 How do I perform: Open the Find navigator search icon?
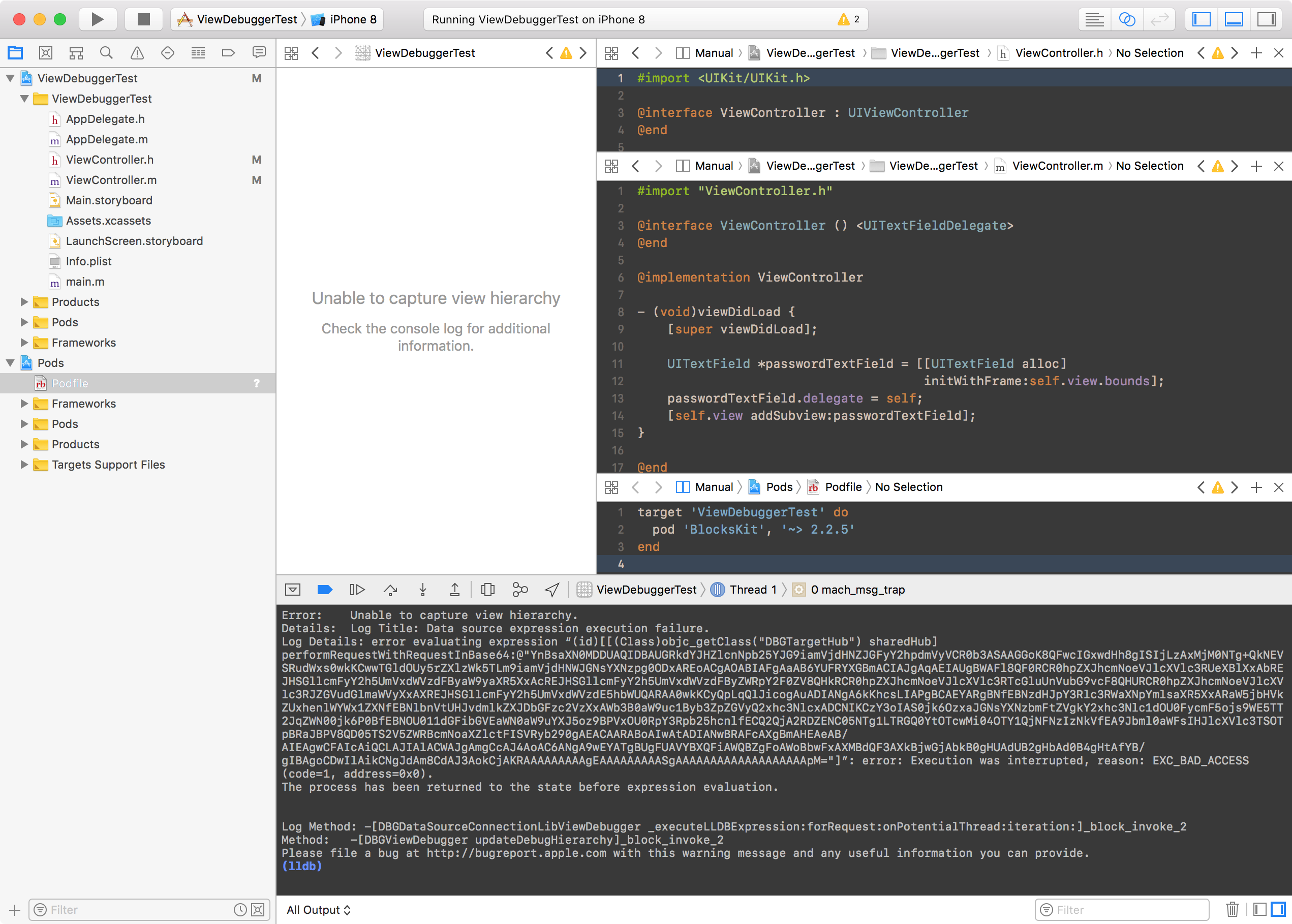click(106, 52)
